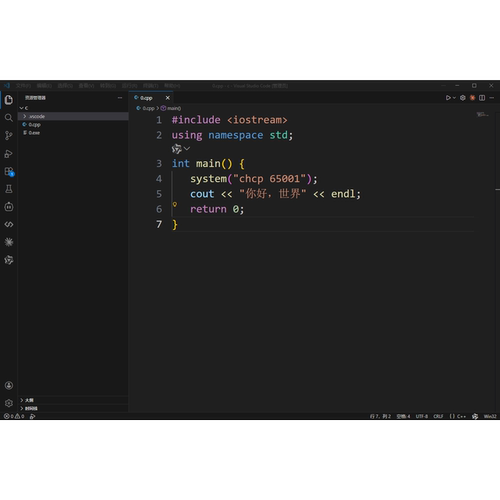Open the Run and Debug view
This screenshot has height=500, width=500.
(x=9, y=154)
